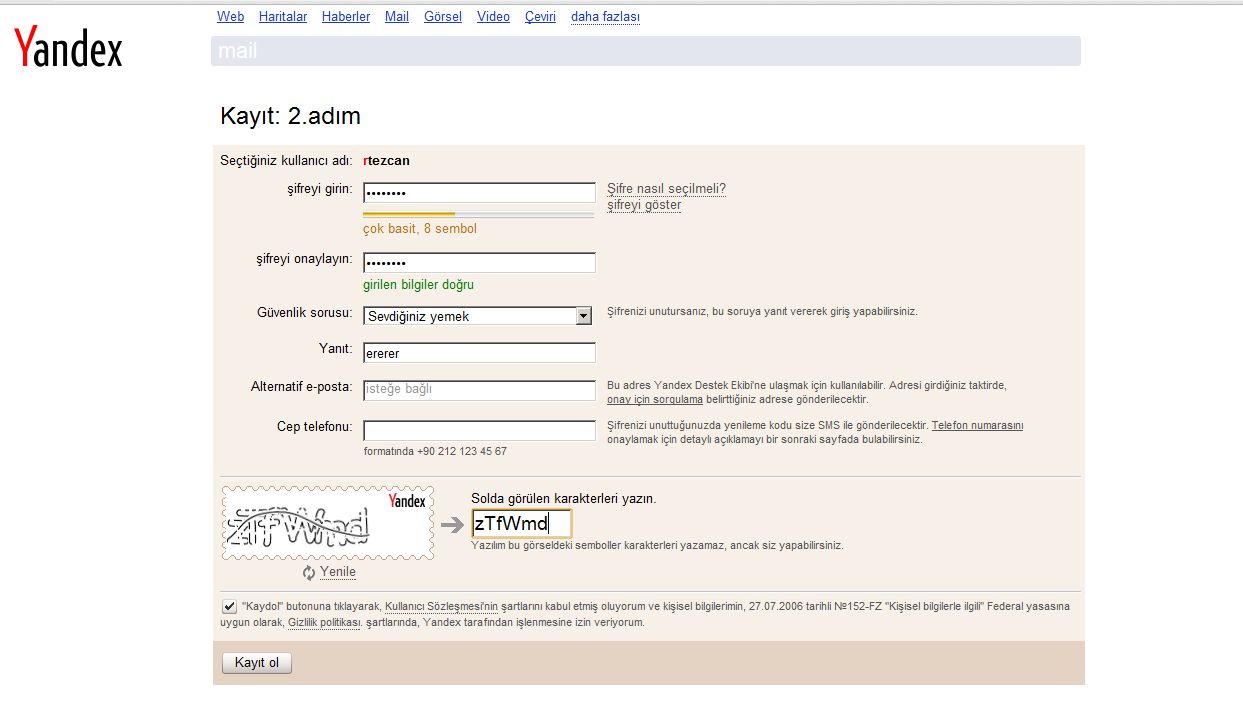Click the 'çok basit, 8 sembol' message
This screenshot has height=708, width=1243.
tap(420, 229)
